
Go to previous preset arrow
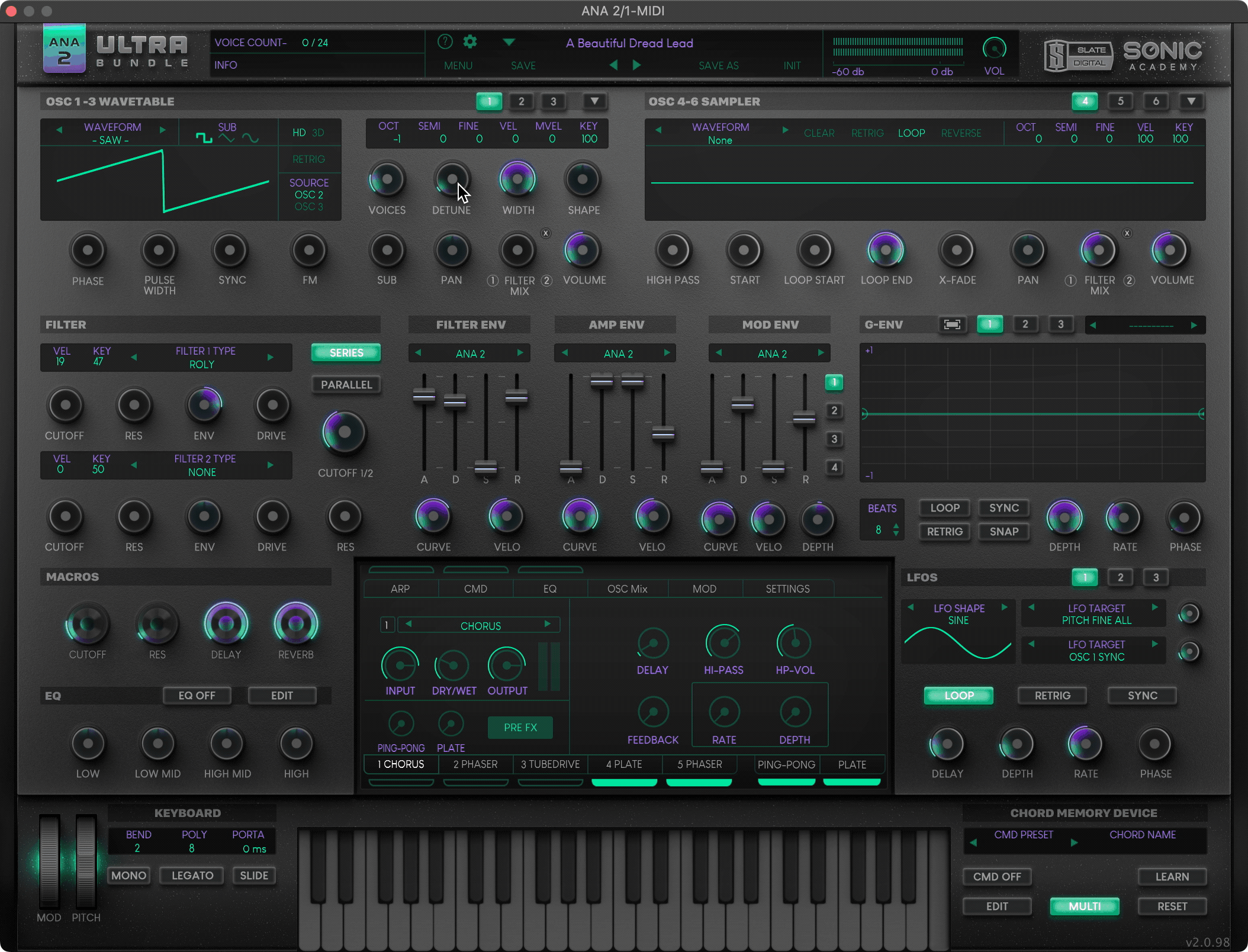click(613, 65)
